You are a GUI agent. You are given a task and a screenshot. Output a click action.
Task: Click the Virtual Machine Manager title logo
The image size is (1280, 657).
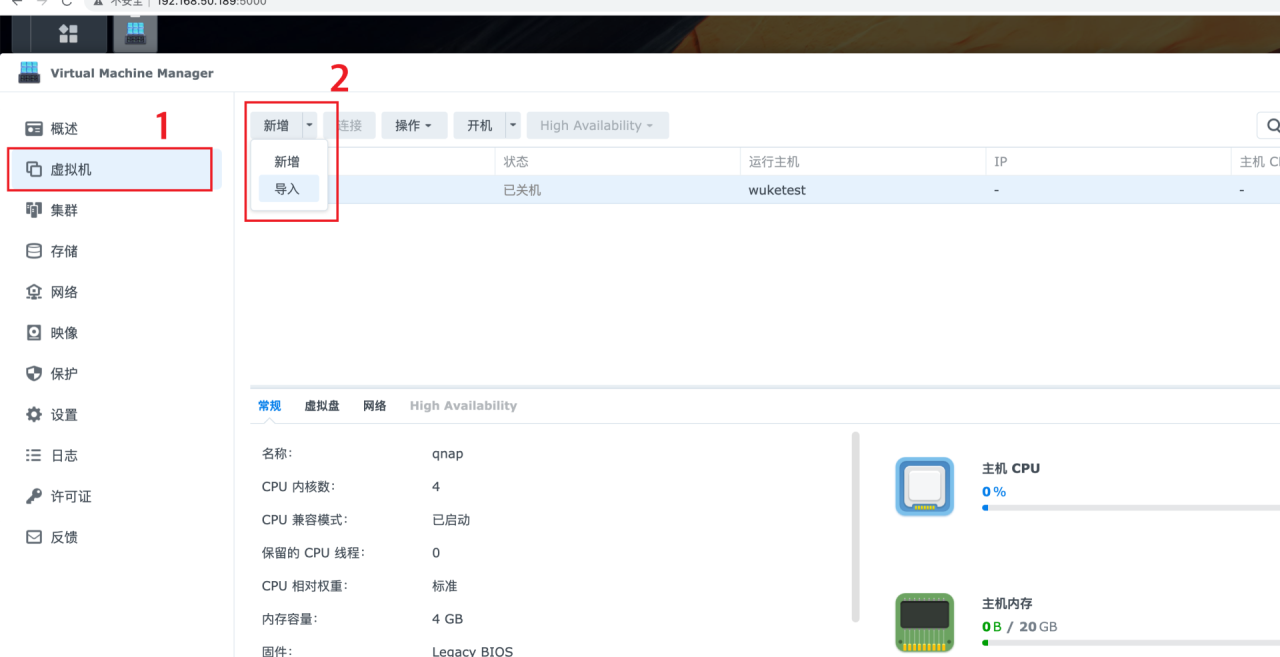(x=29, y=73)
